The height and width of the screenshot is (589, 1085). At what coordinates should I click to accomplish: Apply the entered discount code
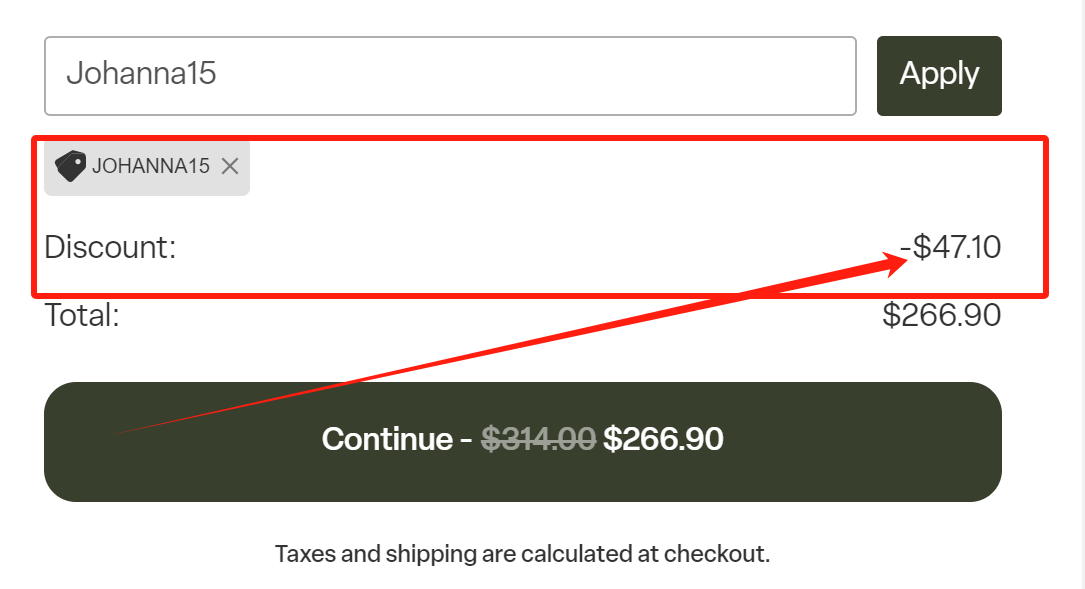(939, 75)
